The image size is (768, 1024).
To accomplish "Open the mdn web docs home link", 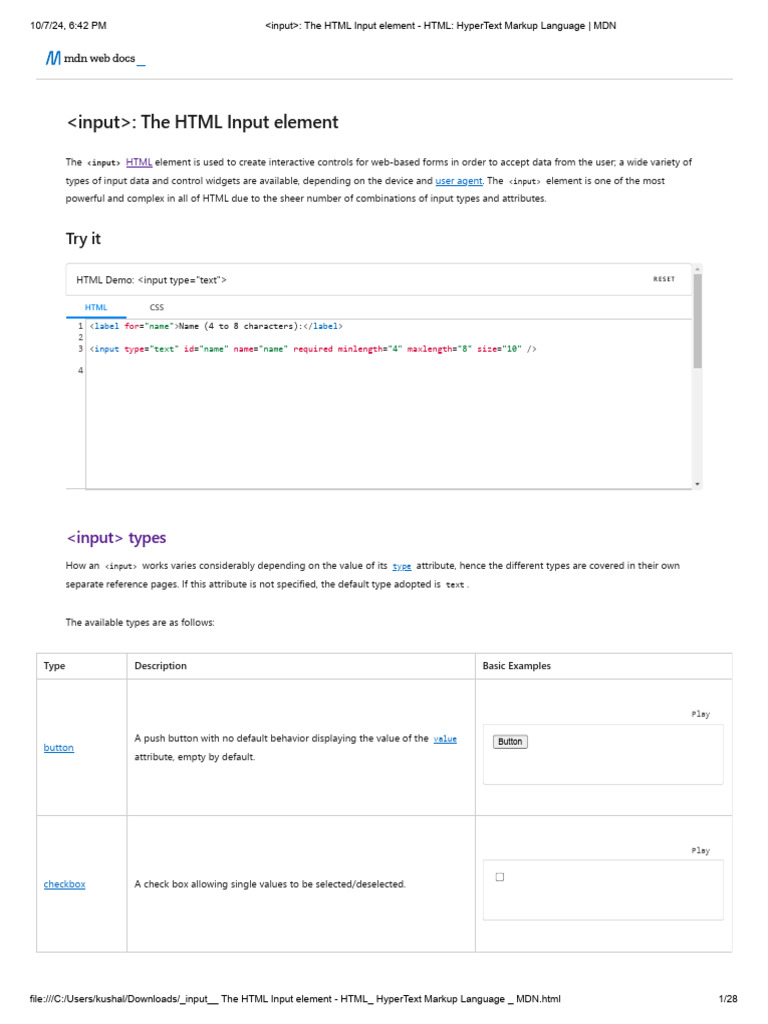I will (x=95, y=58).
